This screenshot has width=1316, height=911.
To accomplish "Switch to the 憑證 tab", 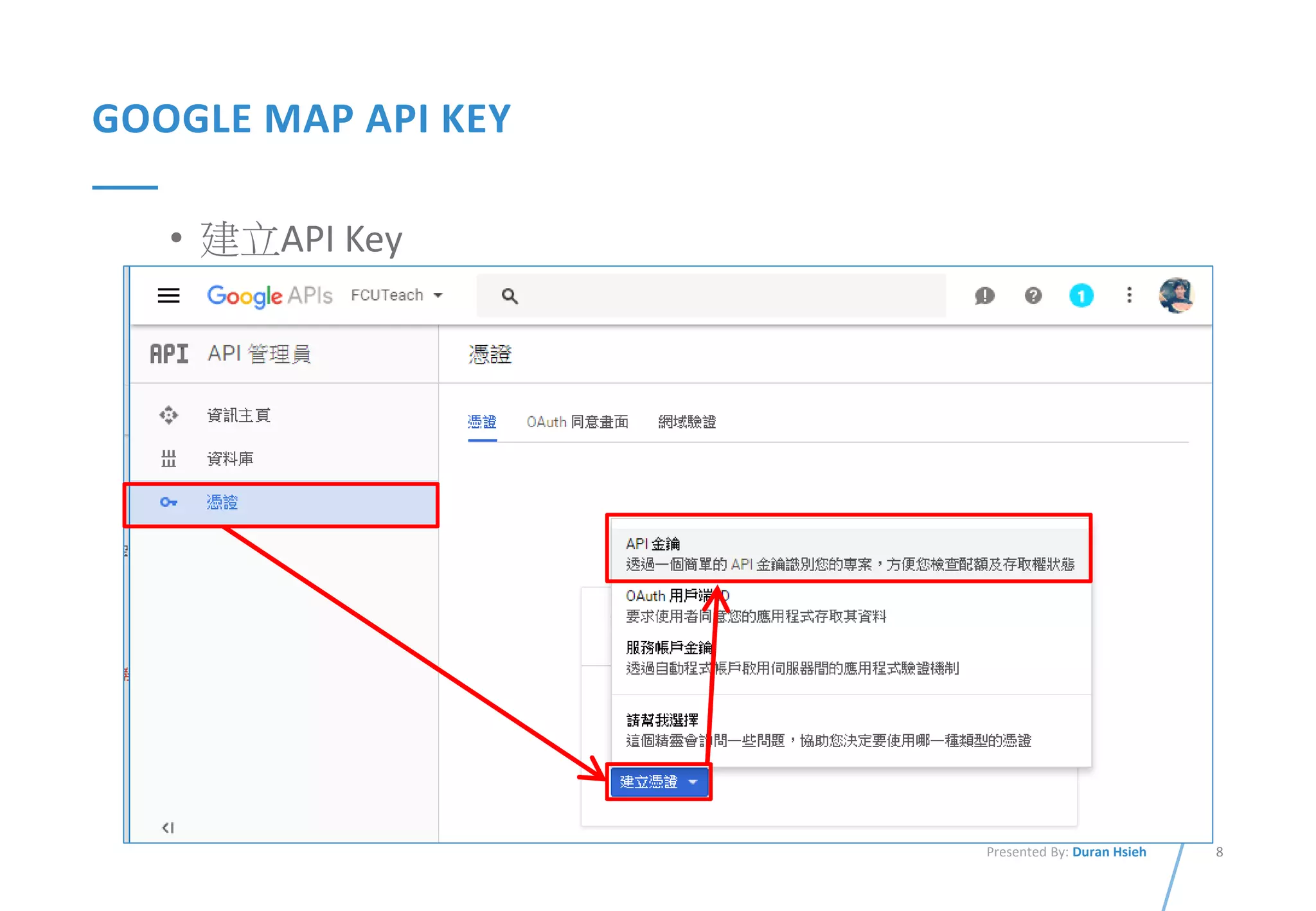I will 482,422.
